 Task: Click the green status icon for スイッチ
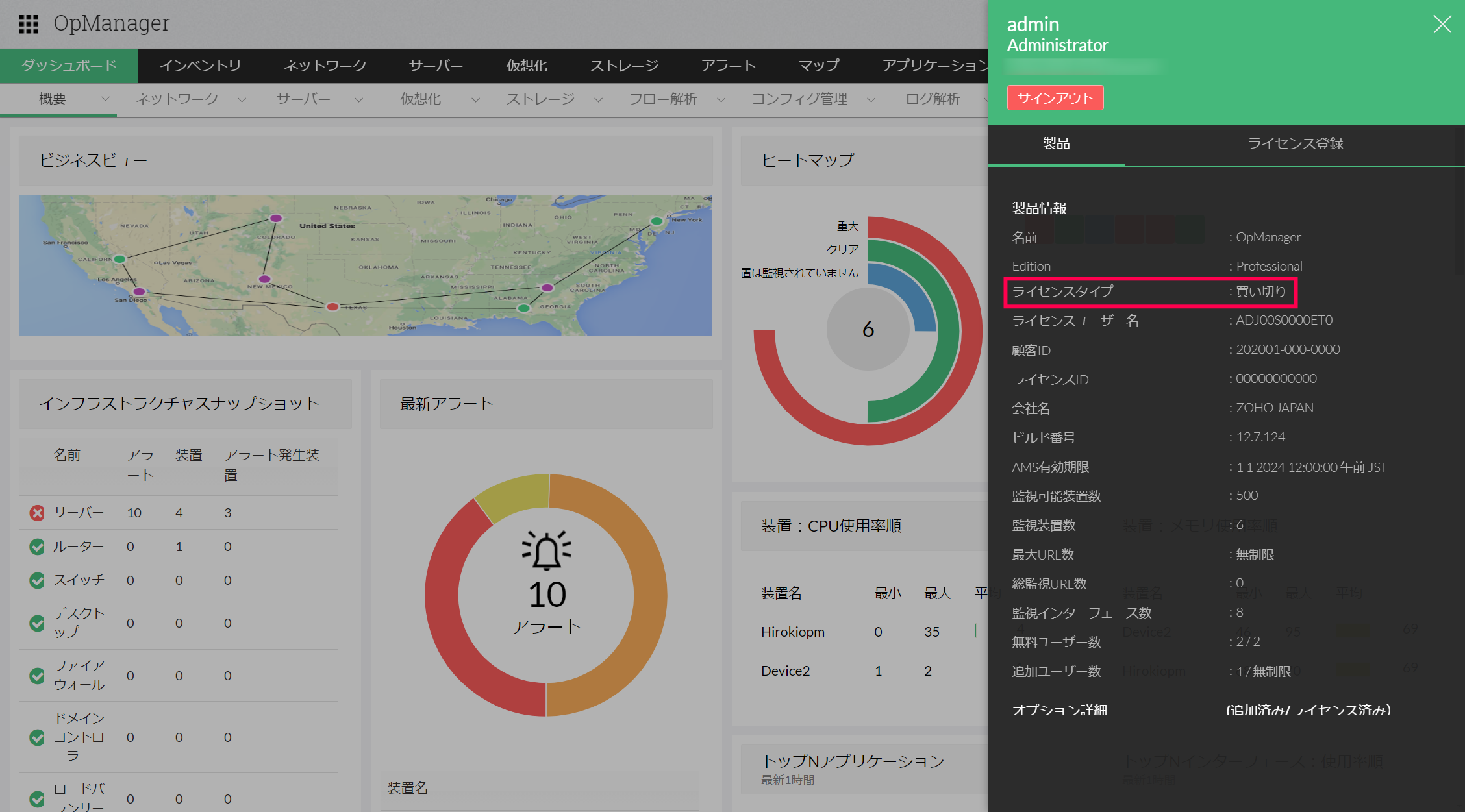[37, 580]
